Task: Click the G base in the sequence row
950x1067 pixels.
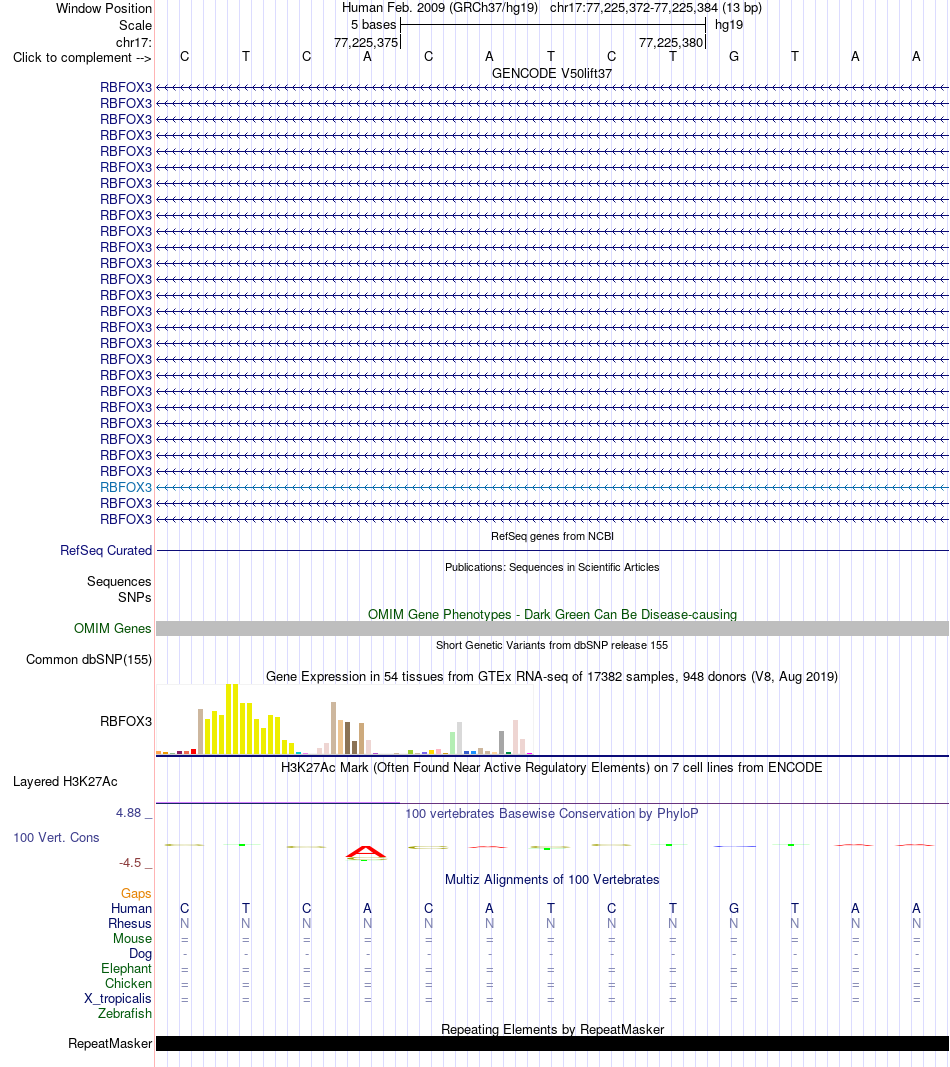Action: (734, 56)
